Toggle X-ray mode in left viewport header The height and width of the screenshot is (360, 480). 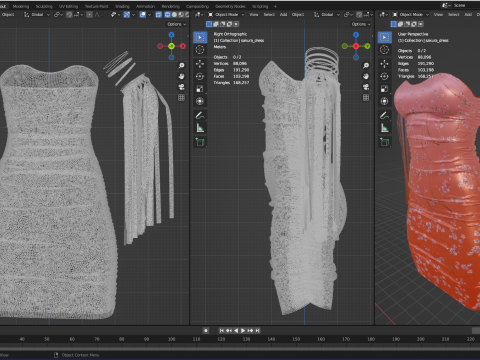tap(159, 15)
